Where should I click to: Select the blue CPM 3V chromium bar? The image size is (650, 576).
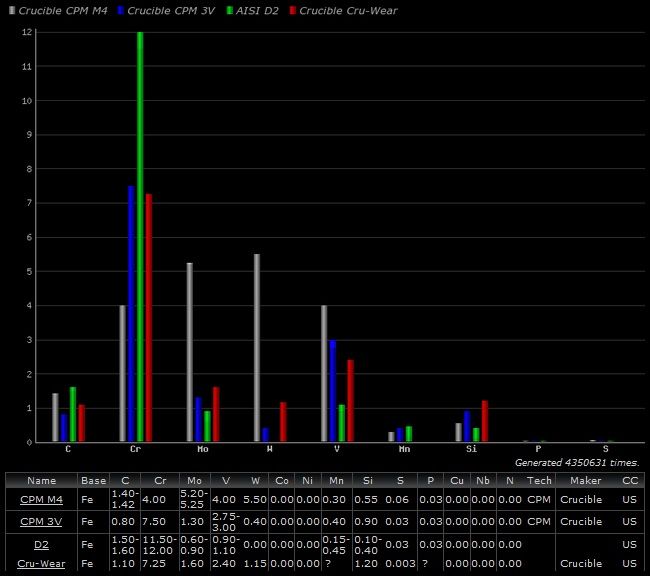coord(131,314)
